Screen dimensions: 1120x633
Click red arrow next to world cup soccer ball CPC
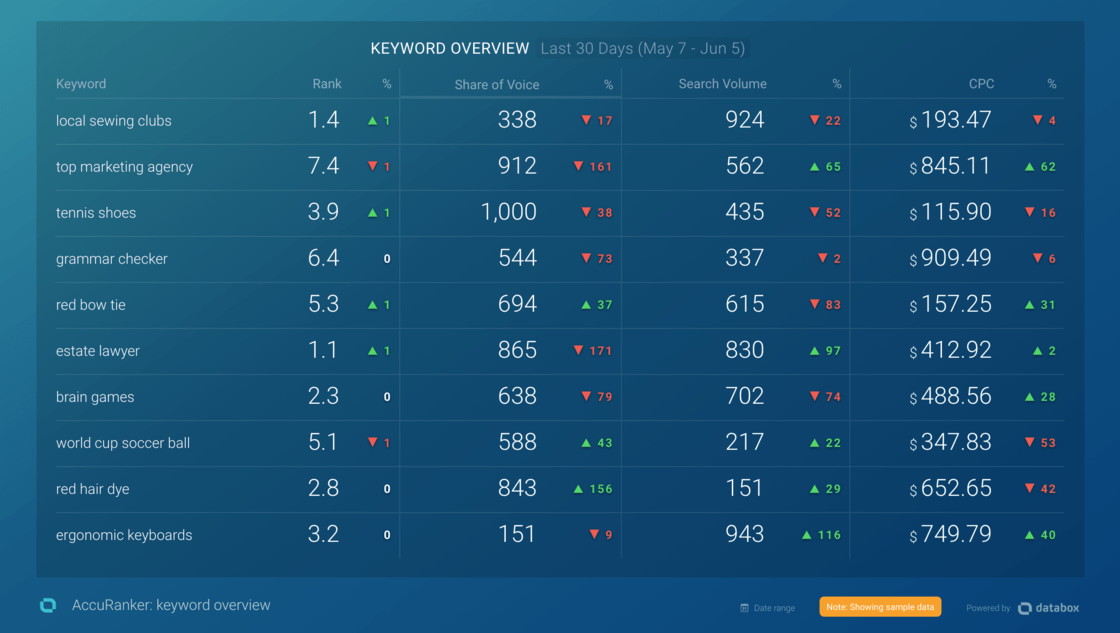[1030, 443]
